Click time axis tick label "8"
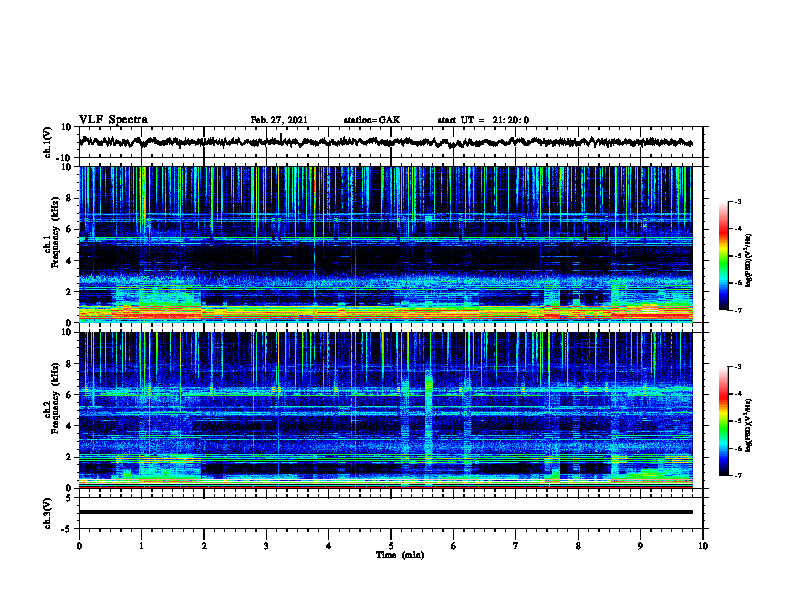This screenshot has width=792, height=612. pyautogui.click(x=578, y=546)
